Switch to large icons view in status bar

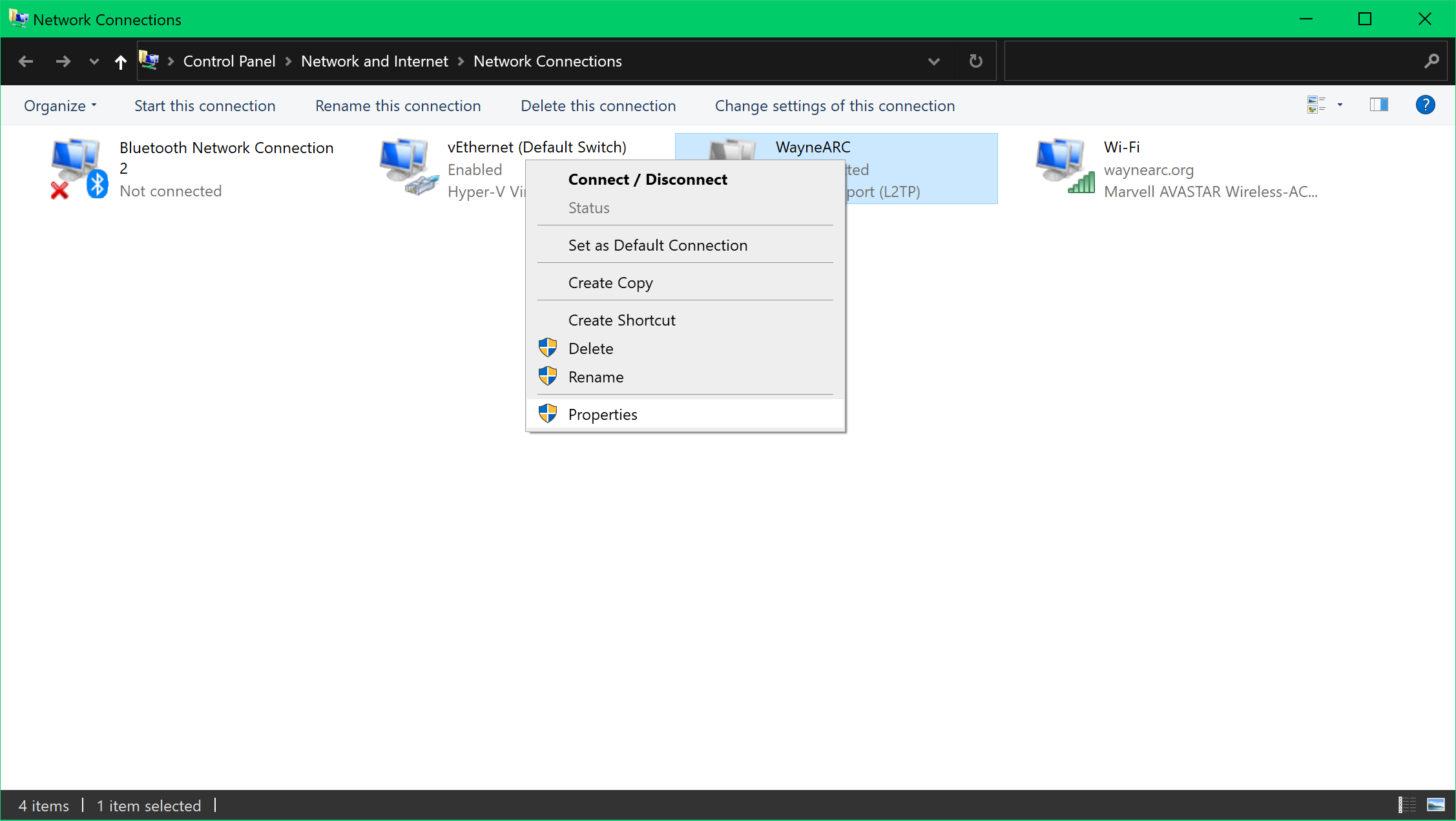coord(1435,805)
